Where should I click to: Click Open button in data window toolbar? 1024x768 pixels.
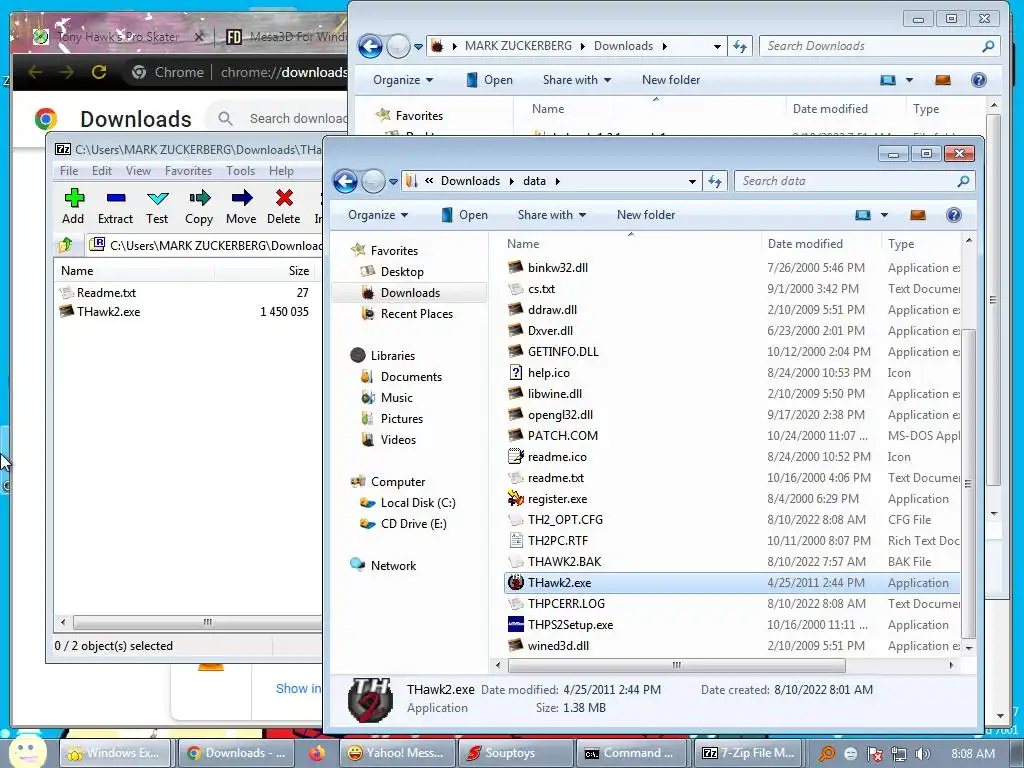(464, 215)
